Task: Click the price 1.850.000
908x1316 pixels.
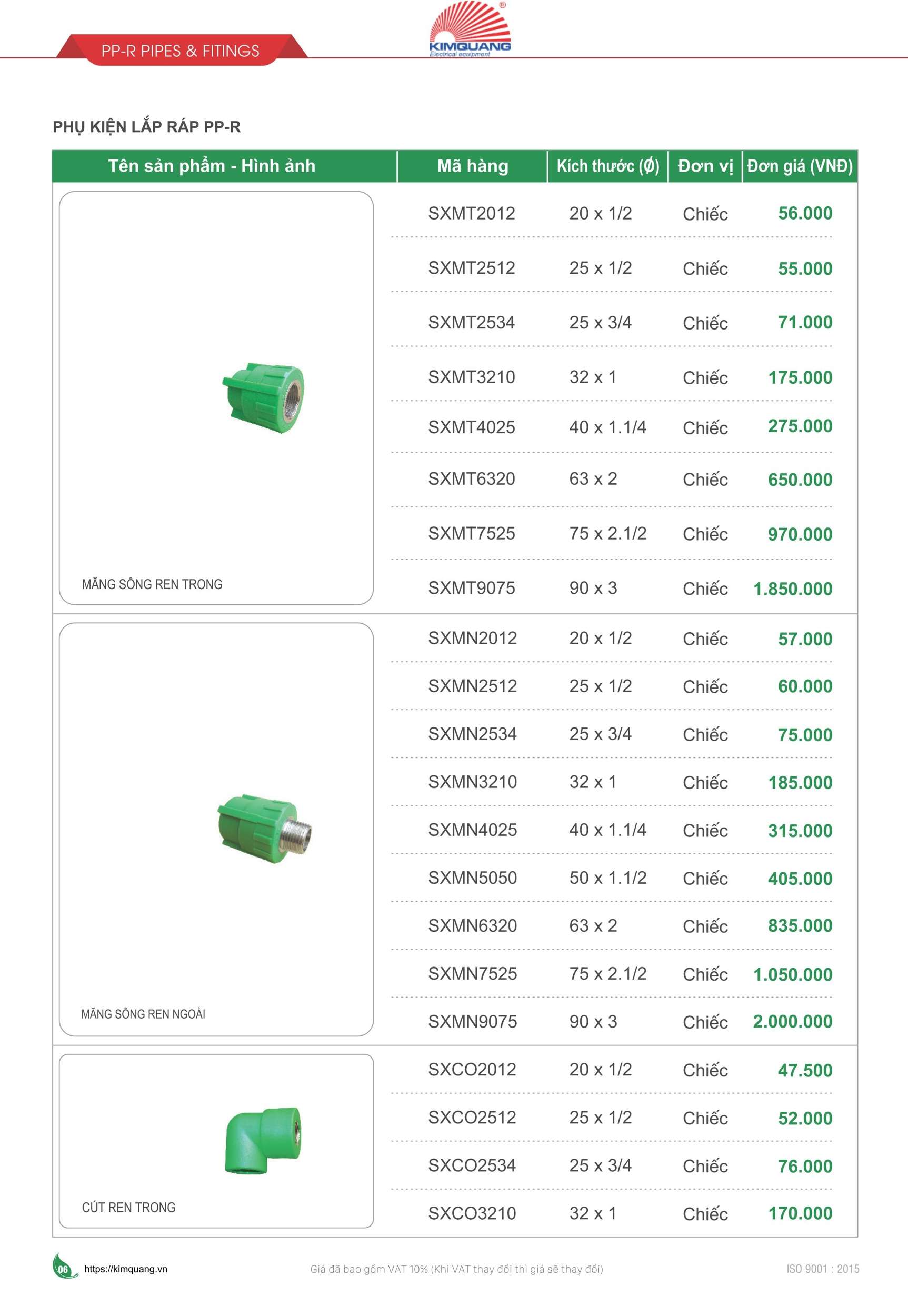Action: [x=793, y=589]
